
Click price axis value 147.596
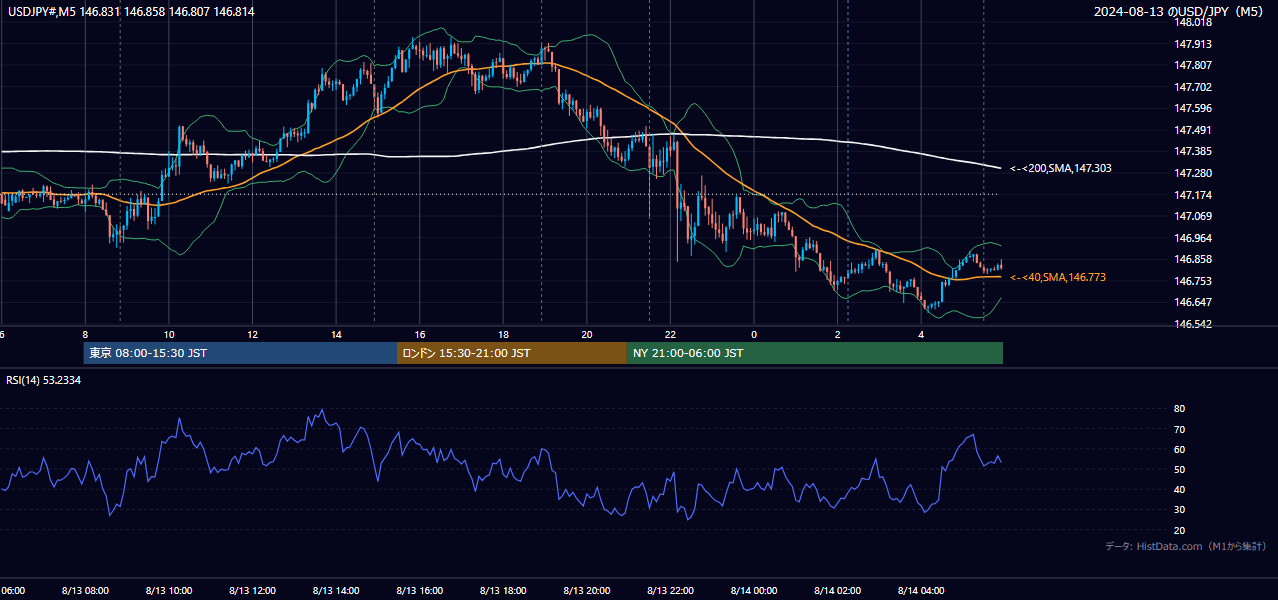pyautogui.click(x=1192, y=108)
